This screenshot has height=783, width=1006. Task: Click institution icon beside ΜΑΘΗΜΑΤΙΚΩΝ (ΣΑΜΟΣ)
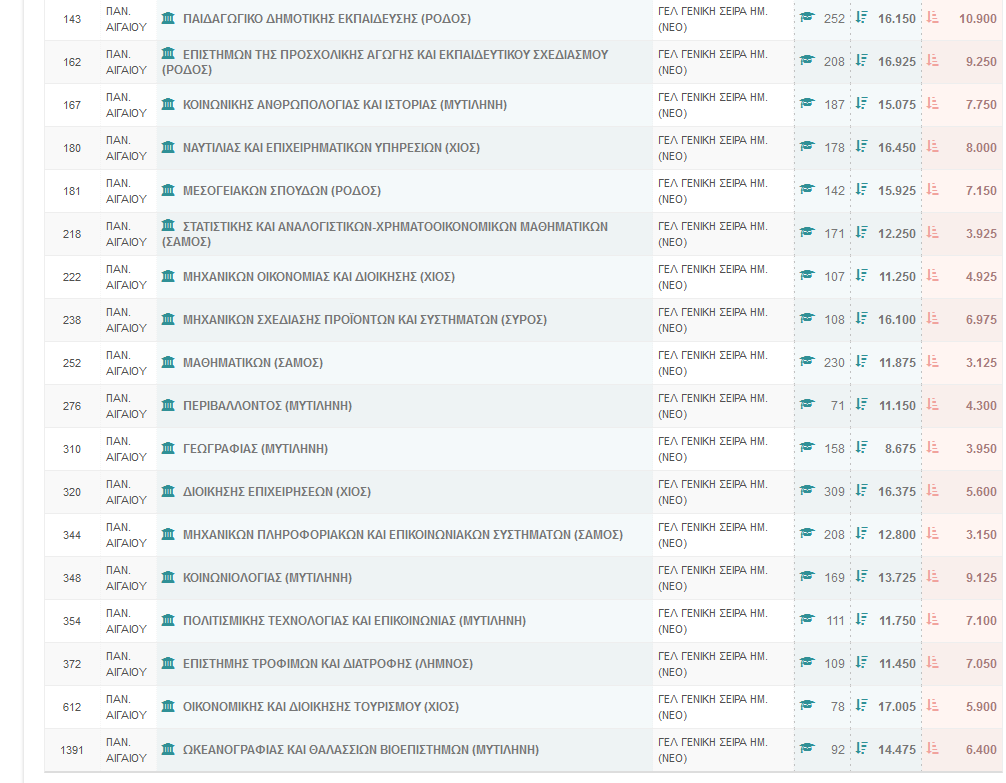pos(168,362)
